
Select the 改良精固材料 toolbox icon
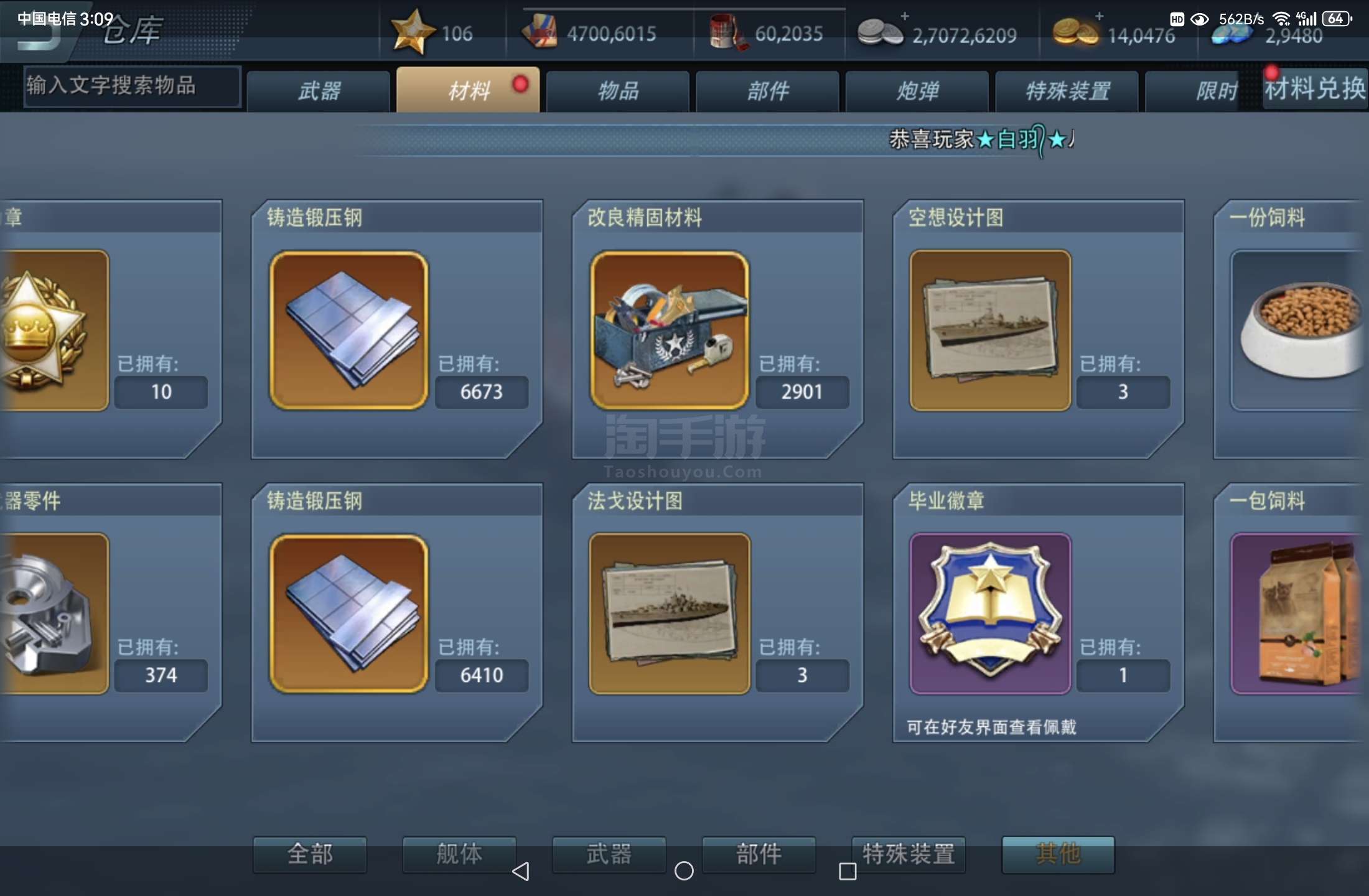click(670, 330)
